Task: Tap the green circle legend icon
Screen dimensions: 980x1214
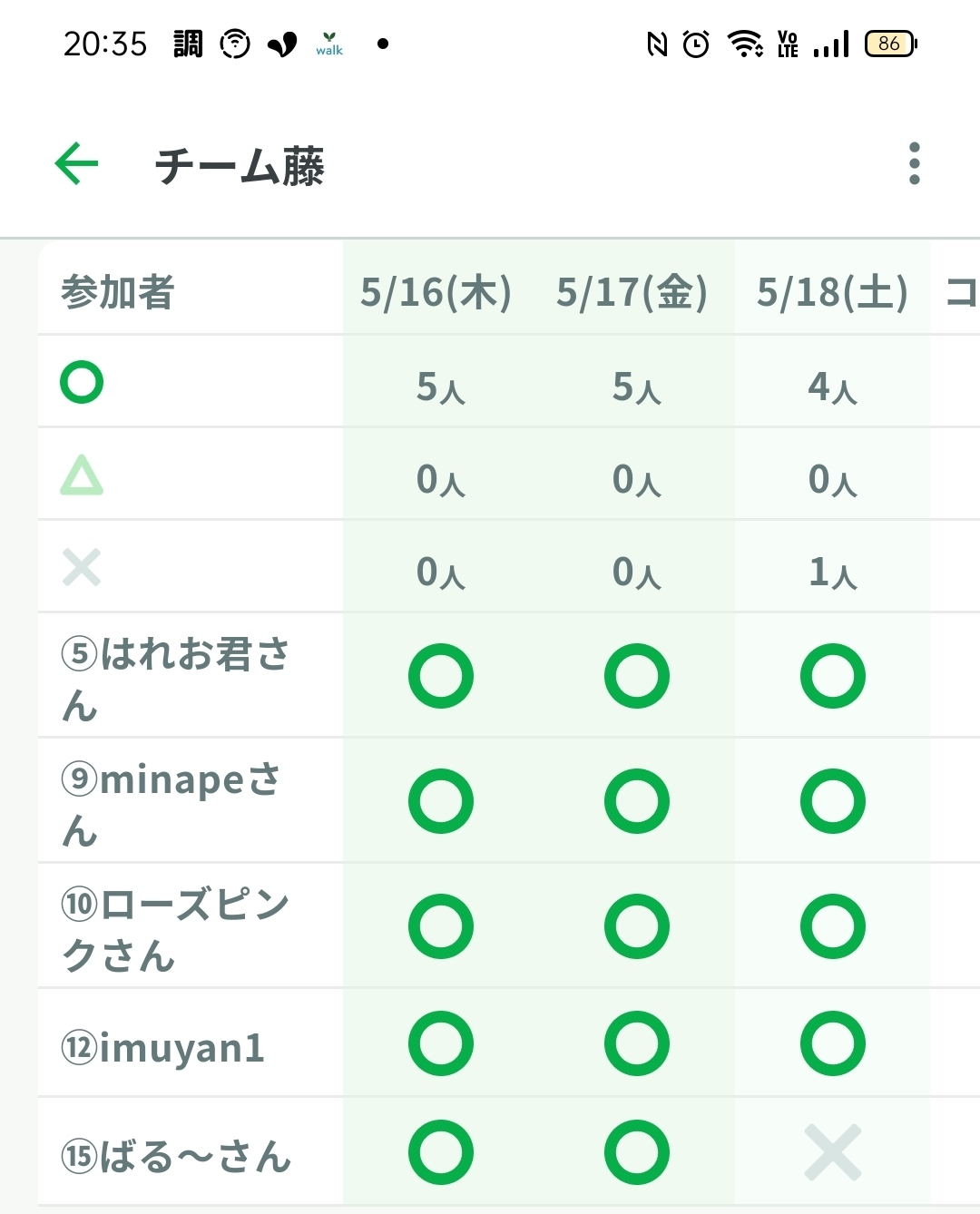Action: click(82, 382)
